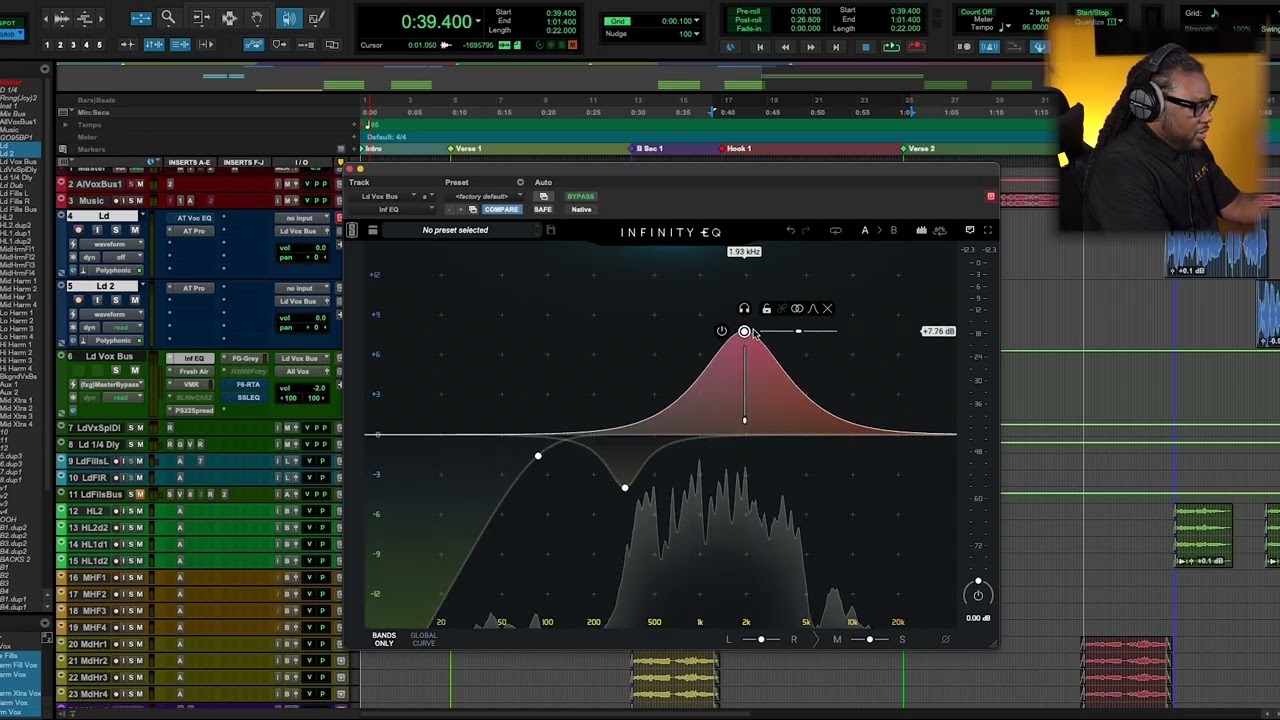Solo the band with headphones icon
The width and height of the screenshot is (1280, 720).
[744, 309]
